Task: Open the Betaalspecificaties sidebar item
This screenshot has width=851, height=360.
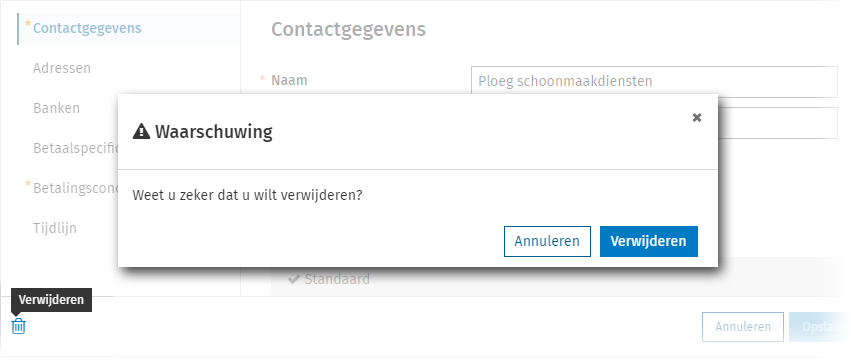Action: point(75,148)
